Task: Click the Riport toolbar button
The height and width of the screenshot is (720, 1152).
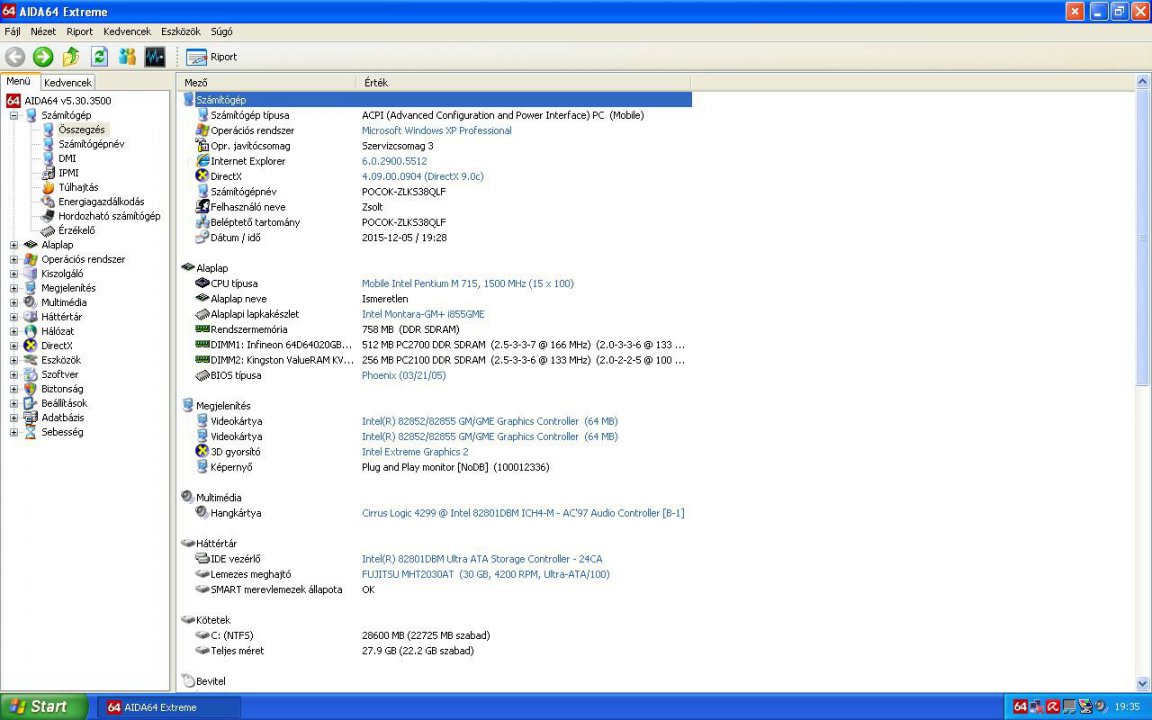Action: (212, 57)
